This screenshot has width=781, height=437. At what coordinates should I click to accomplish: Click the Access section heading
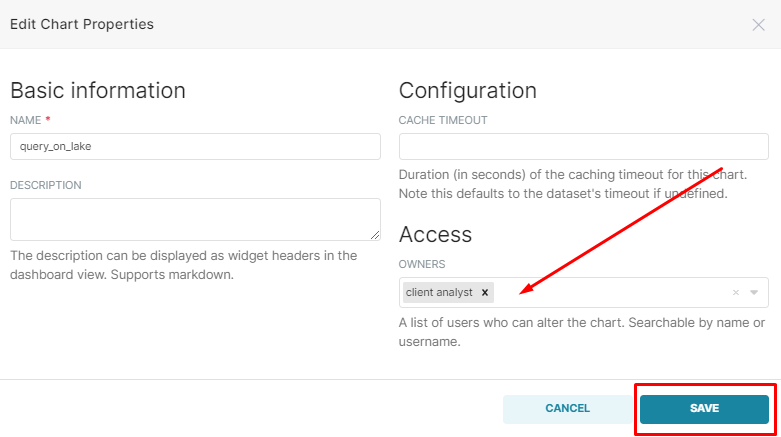435,234
